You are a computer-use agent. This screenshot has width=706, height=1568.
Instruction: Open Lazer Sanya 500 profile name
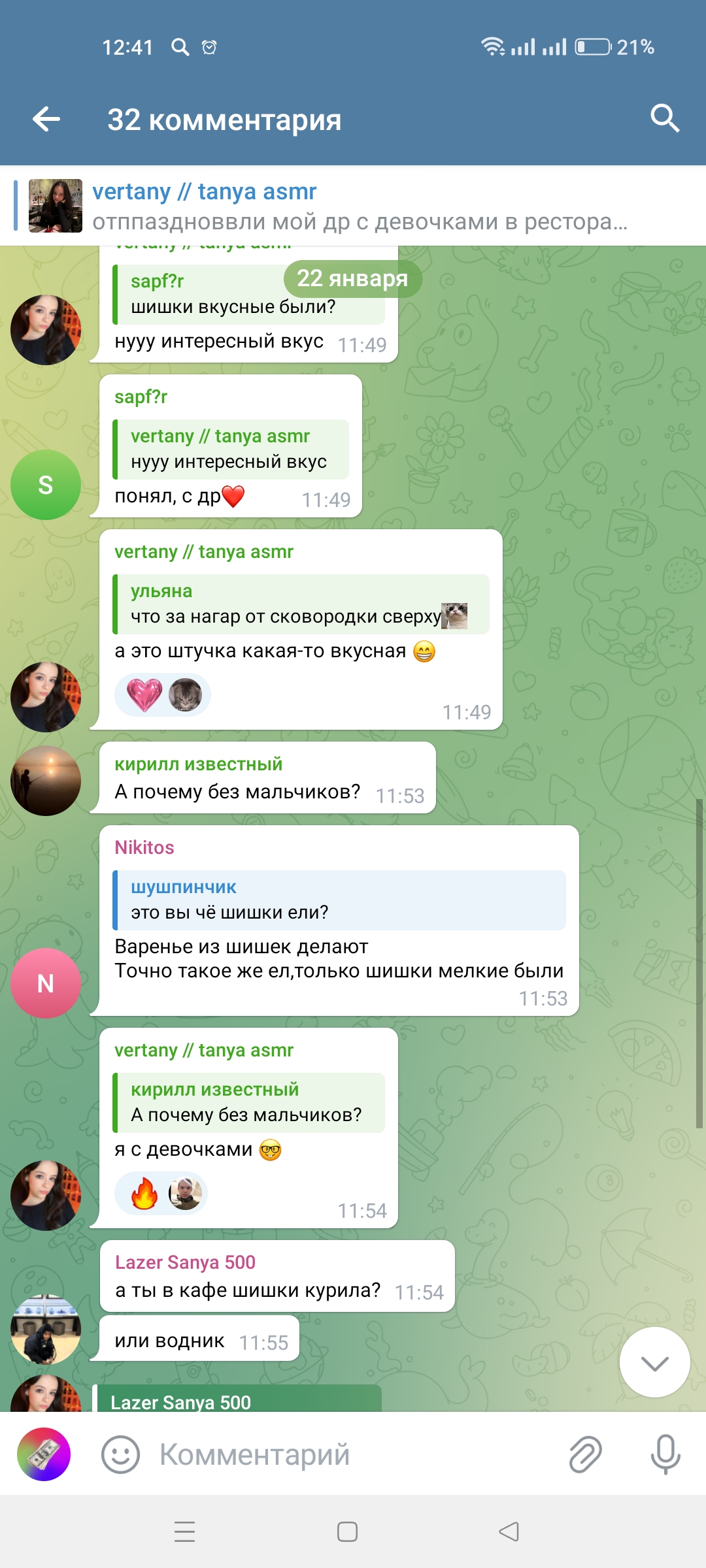185,1262
